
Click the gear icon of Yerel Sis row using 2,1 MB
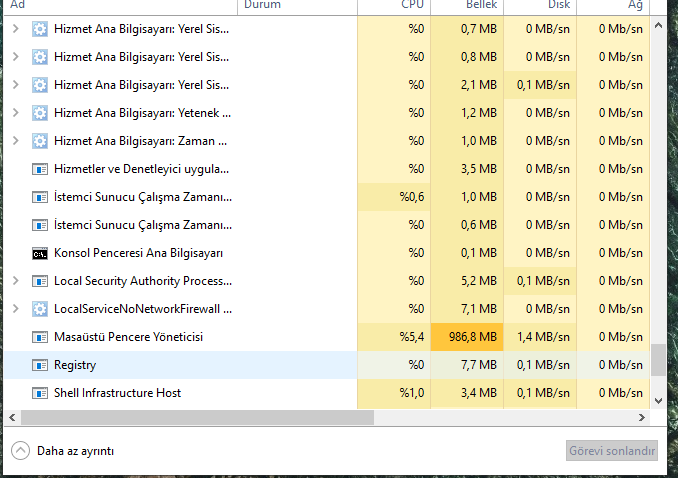40,85
